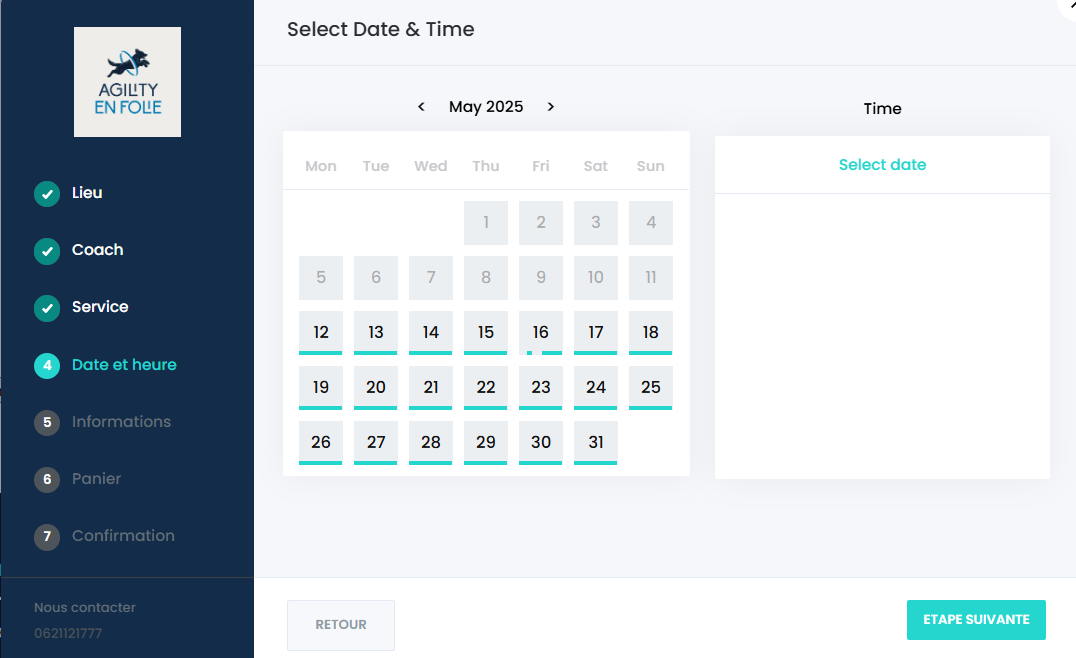1076x658 pixels.
Task: Click the disabled date May 10
Action: coord(596,278)
